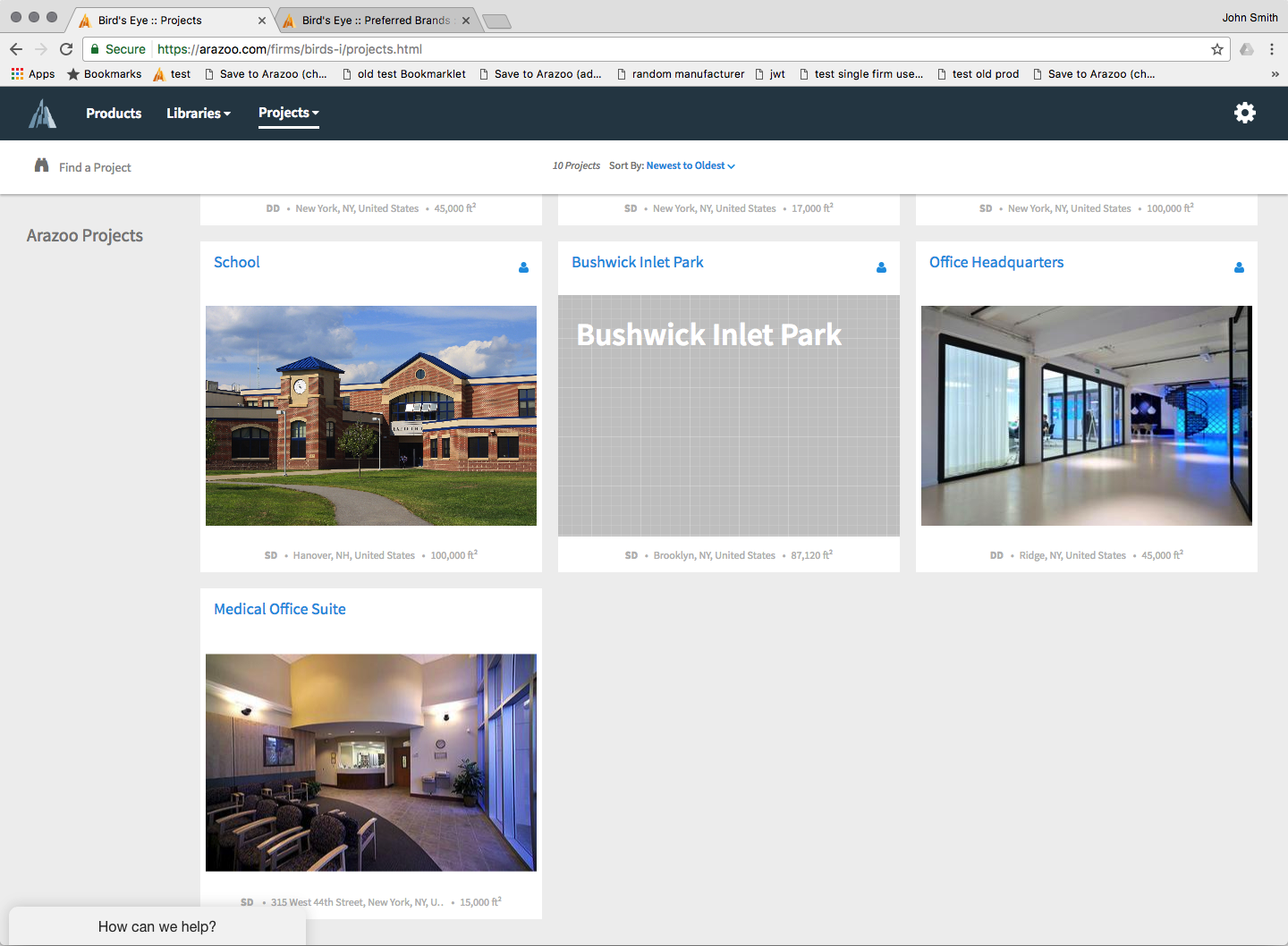
Task: Click the person icon on Bushwick Inlet Park
Action: click(881, 267)
